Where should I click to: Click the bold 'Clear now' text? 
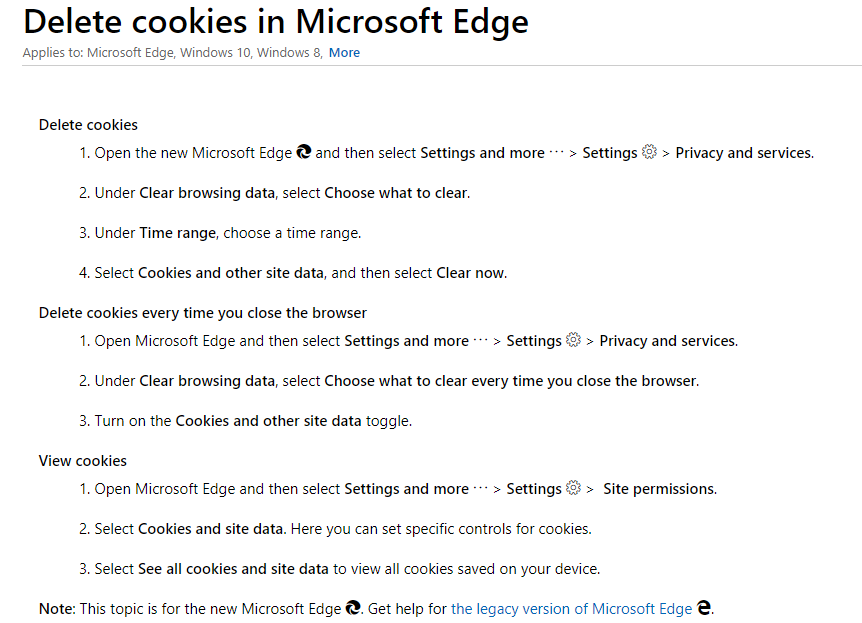point(470,273)
